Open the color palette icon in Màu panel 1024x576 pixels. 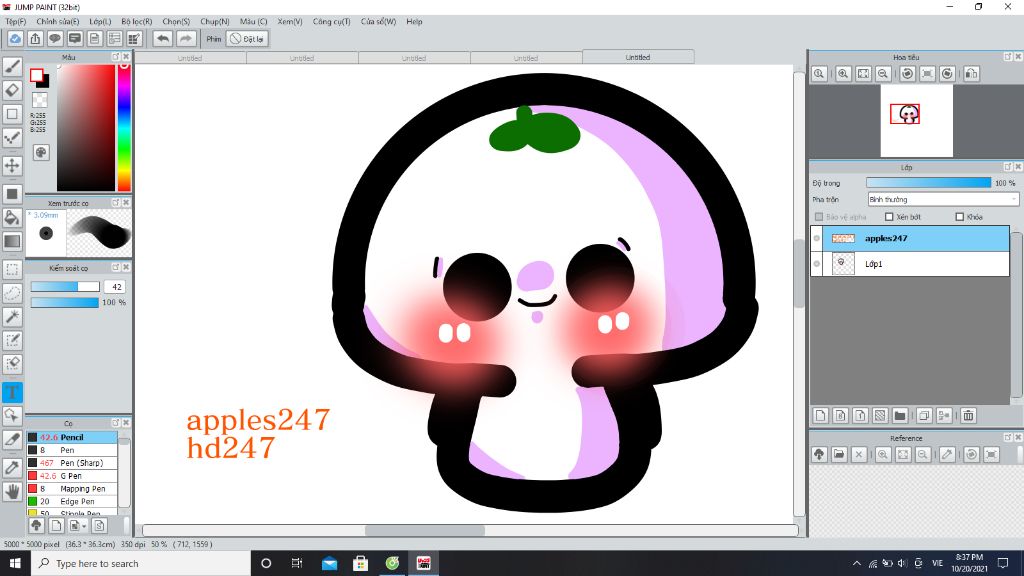pos(40,152)
